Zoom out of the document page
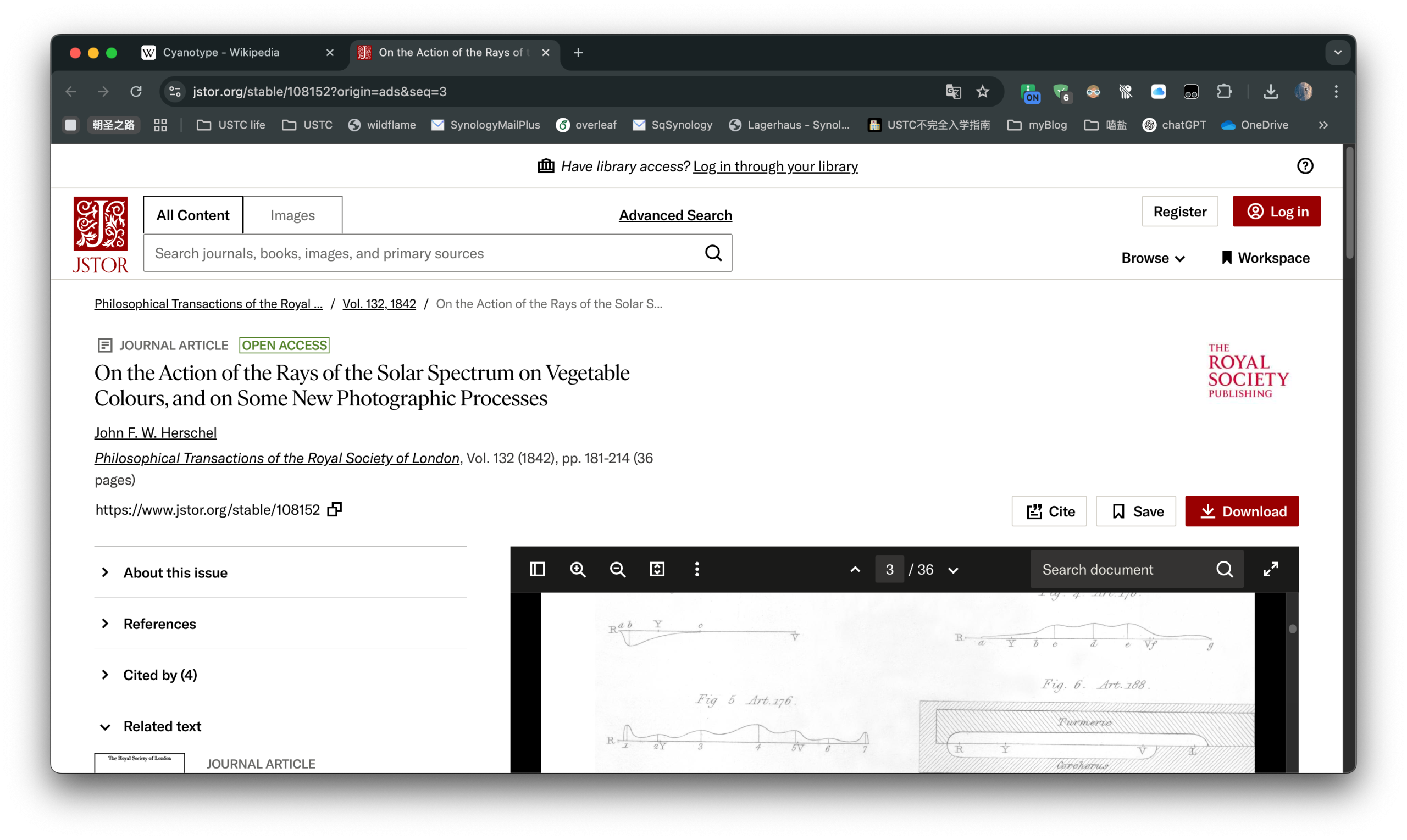This screenshot has height=840, width=1407. pyautogui.click(x=617, y=569)
